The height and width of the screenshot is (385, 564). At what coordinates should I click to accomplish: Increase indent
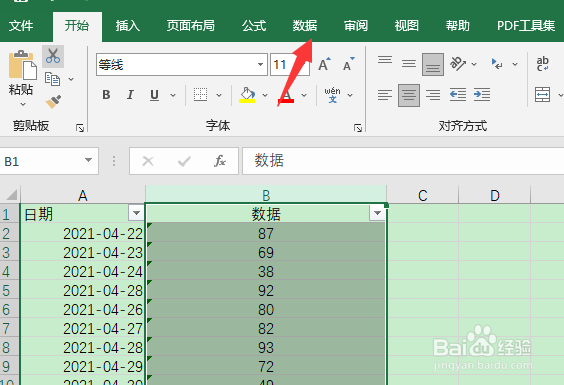coord(482,95)
